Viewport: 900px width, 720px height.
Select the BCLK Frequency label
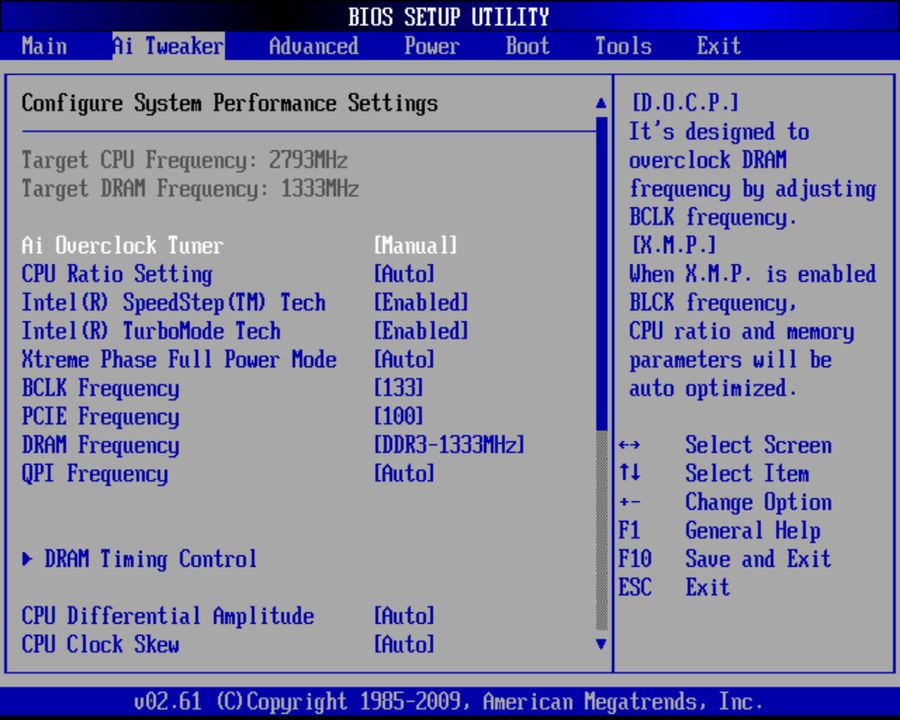(100, 388)
